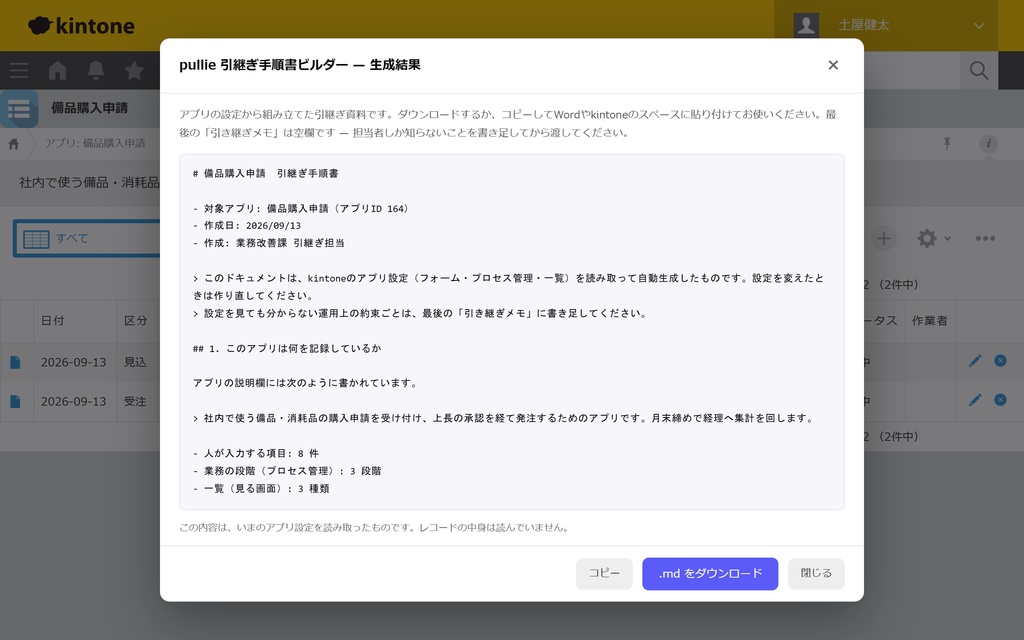Open notifications bell icon
This screenshot has width=1024, height=640.
tap(96, 71)
